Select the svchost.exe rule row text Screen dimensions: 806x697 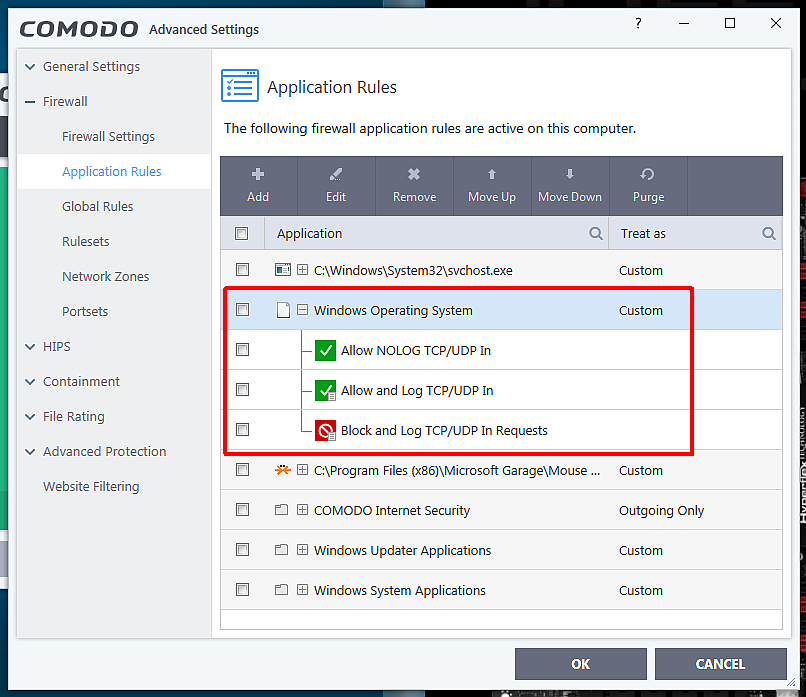[x=413, y=270]
